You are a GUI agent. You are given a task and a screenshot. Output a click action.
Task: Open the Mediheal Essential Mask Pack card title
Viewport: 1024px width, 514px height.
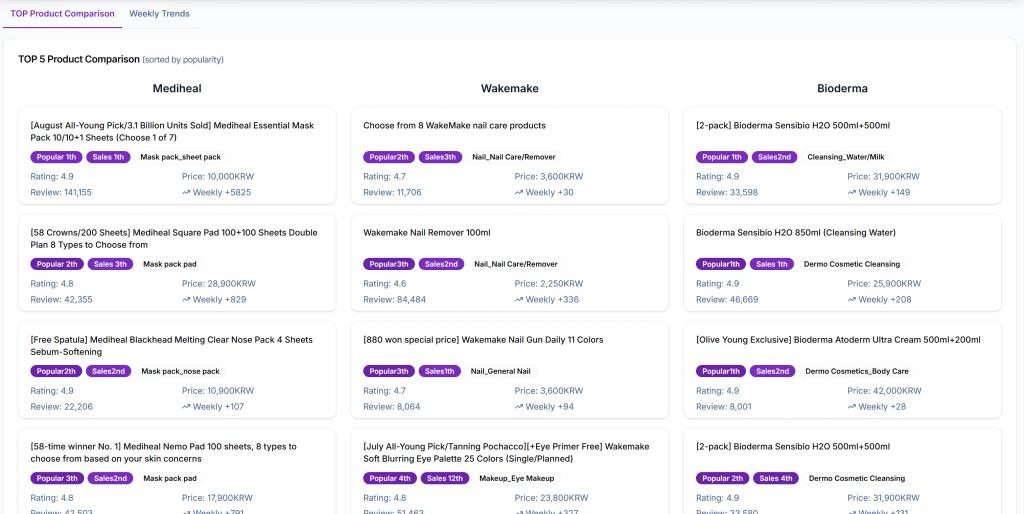pos(172,132)
